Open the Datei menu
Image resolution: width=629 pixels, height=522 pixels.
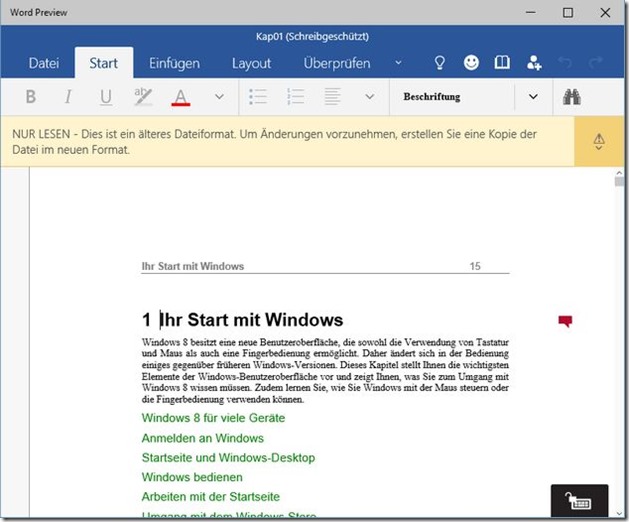(x=43, y=63)
